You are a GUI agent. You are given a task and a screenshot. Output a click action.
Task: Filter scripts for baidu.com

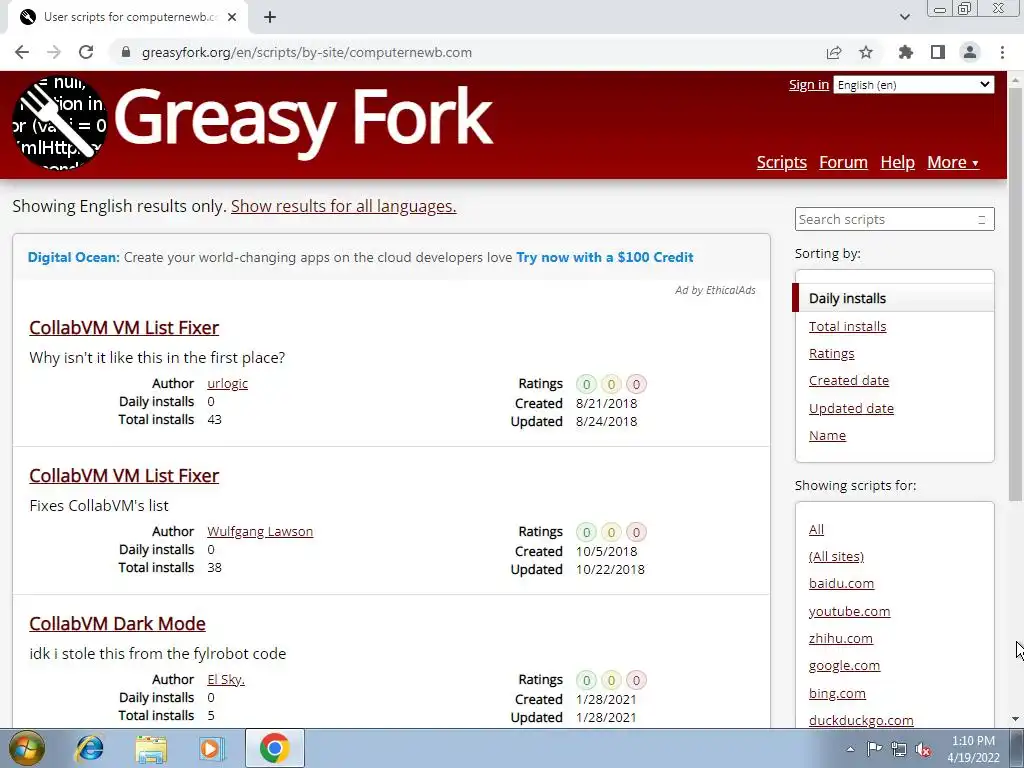[841, 583]
